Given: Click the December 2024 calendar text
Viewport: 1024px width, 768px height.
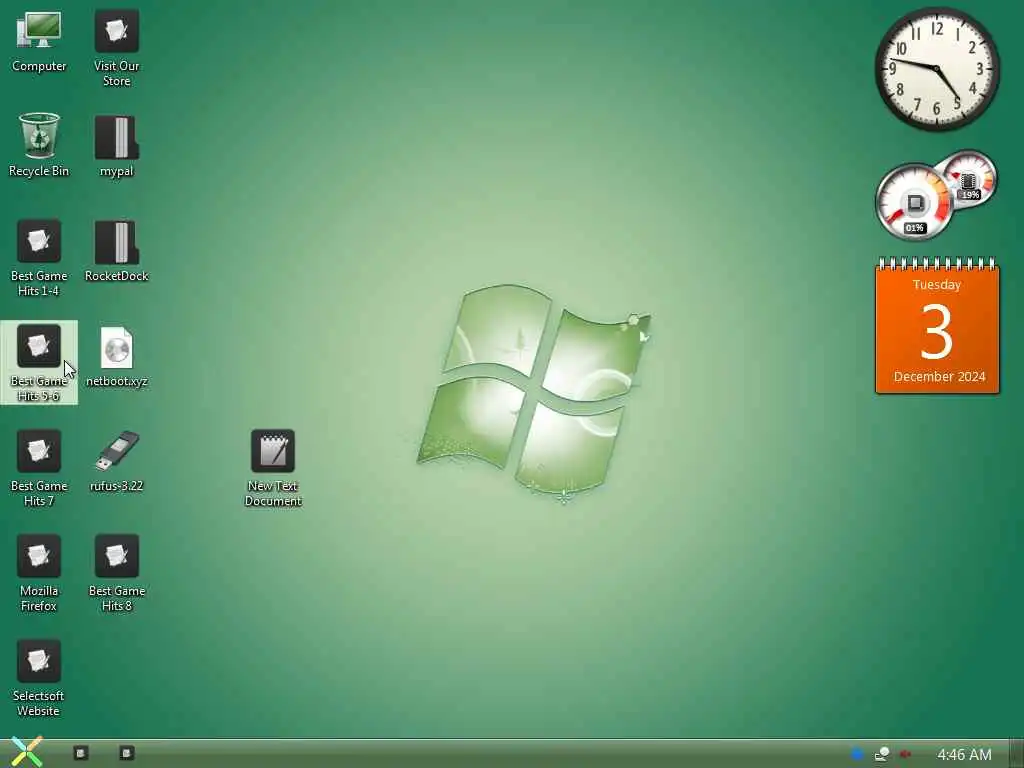Looking at the screenshot, I should tap(939, 377).
